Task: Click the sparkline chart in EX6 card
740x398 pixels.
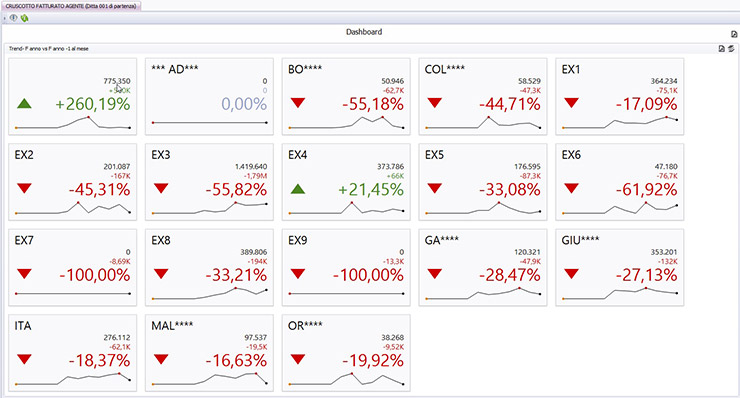Action: (x=620, y=208)
